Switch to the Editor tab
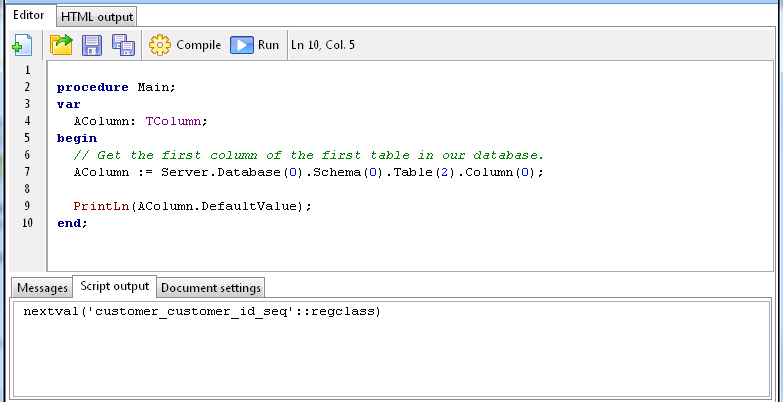Image resolution: width=783 pixels, height=402 pixels. pyautogui.click(x=28, y=15)
